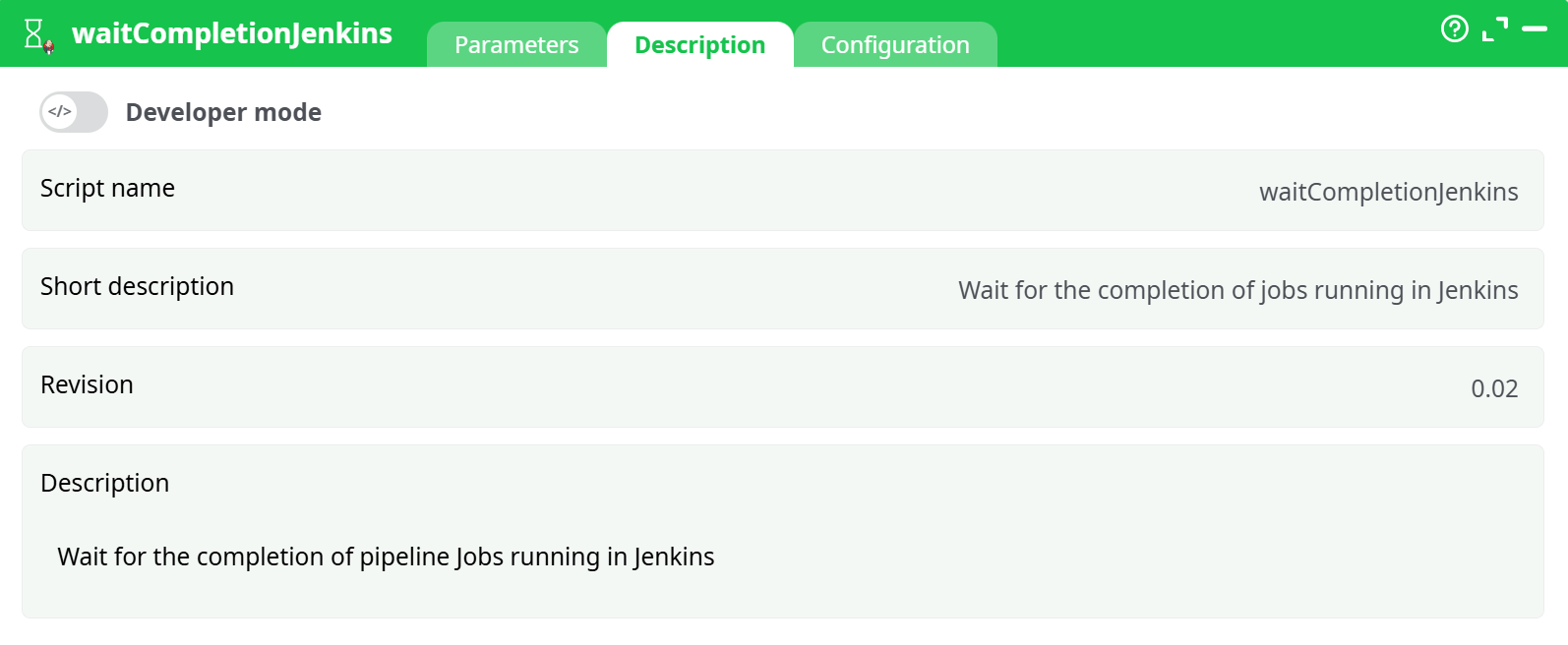The height and width of the screenshot is (645, 1568).
Task: Switch to the Parameters tab
Action: pos(515,44)
